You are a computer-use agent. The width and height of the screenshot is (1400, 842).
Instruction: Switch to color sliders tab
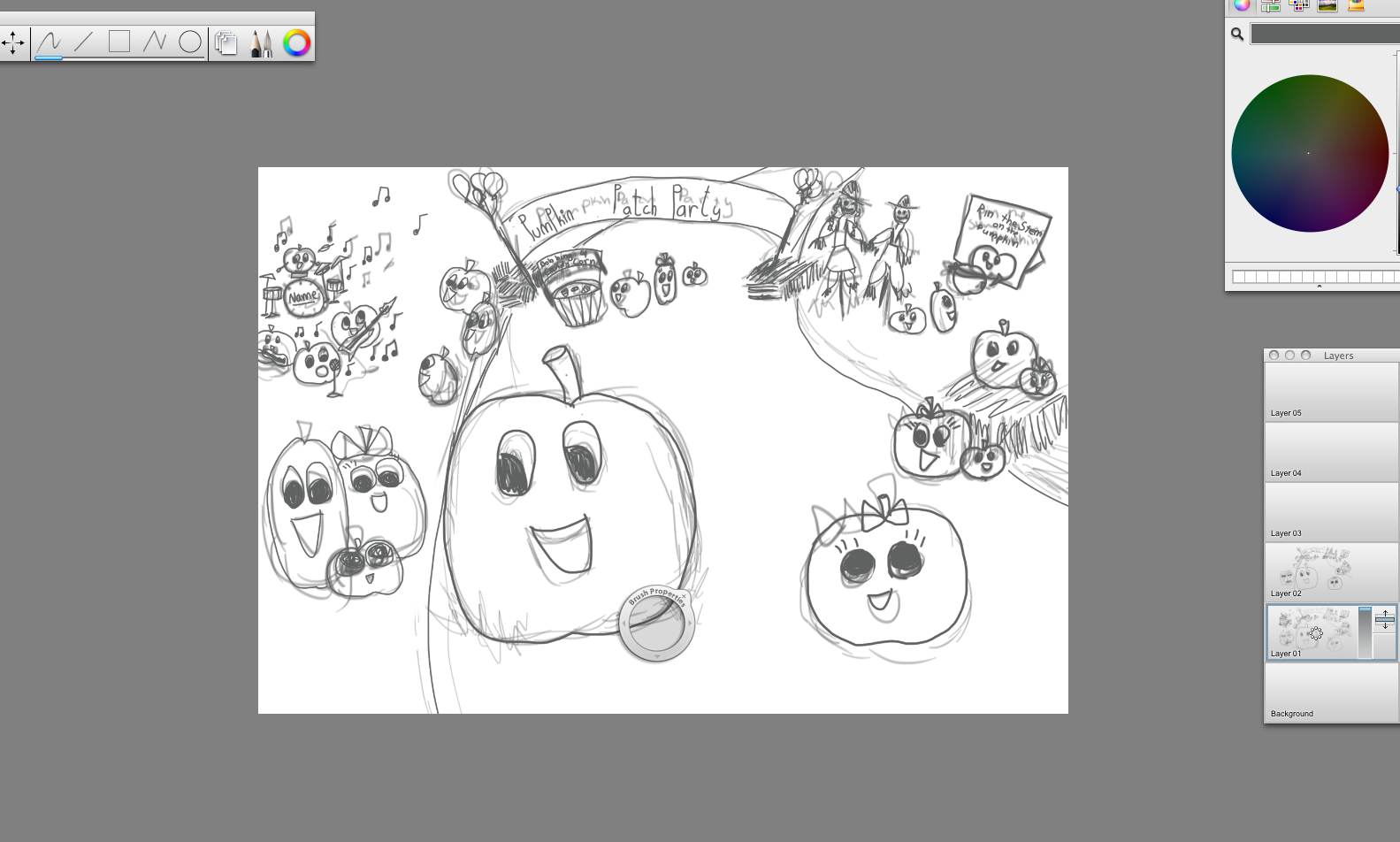click(x=1270, y=4)
